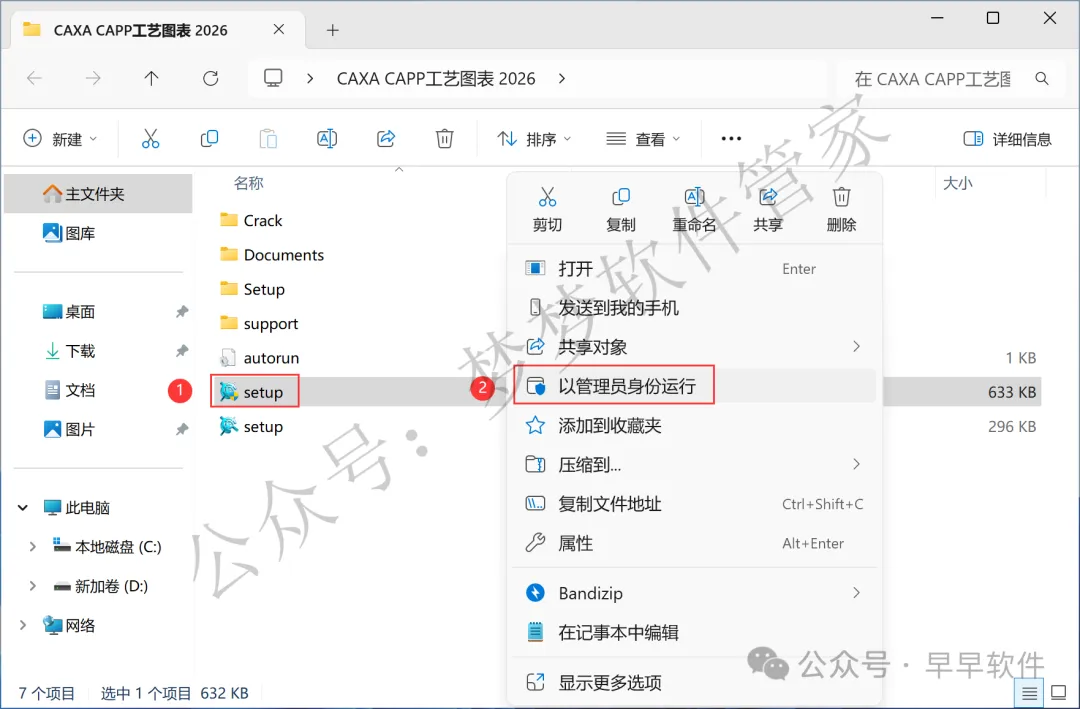Open the see more (...) toolbar menu

pyautogui.click(x=731, y=138)
